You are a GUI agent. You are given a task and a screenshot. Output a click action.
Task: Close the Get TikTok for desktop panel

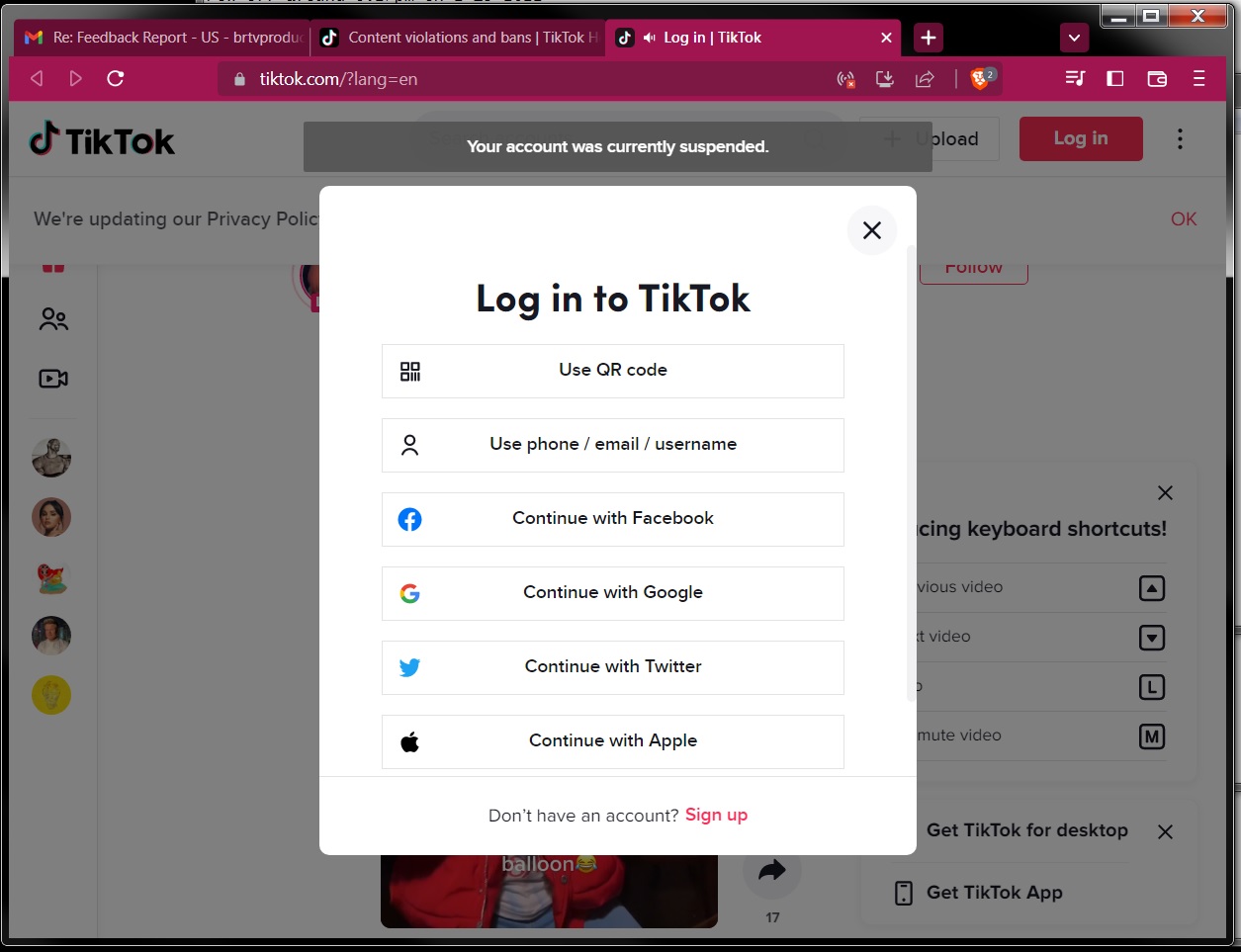pos(1165,831)
